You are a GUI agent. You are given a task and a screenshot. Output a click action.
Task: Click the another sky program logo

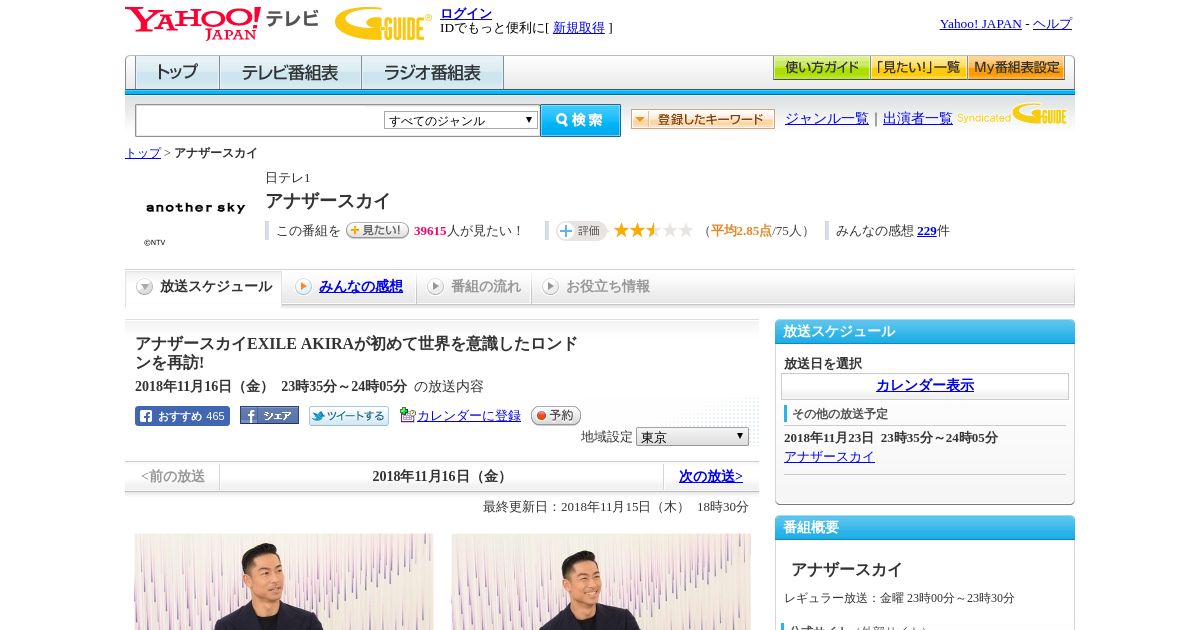(x=195, y=207)
